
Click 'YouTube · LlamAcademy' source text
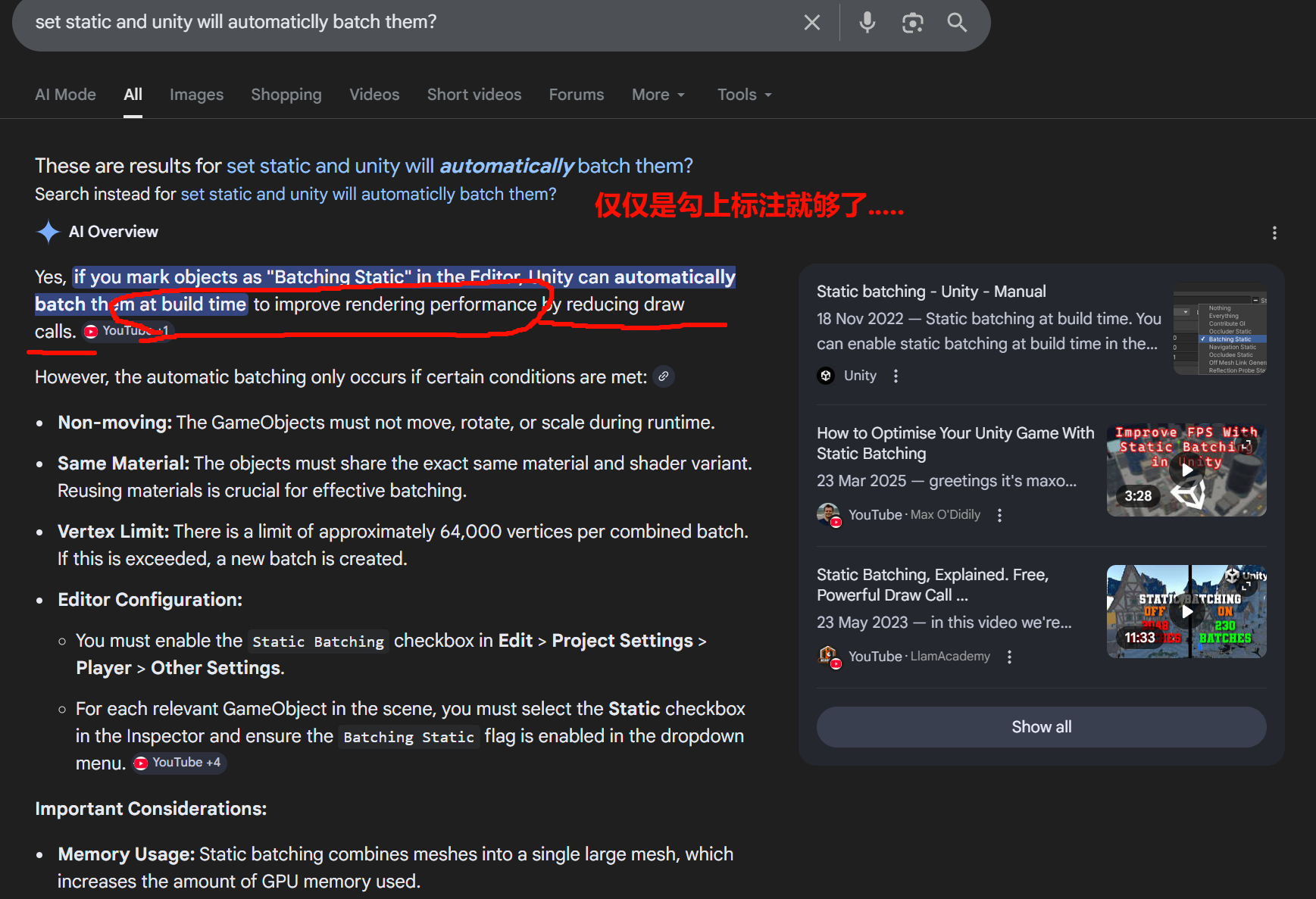919,657
